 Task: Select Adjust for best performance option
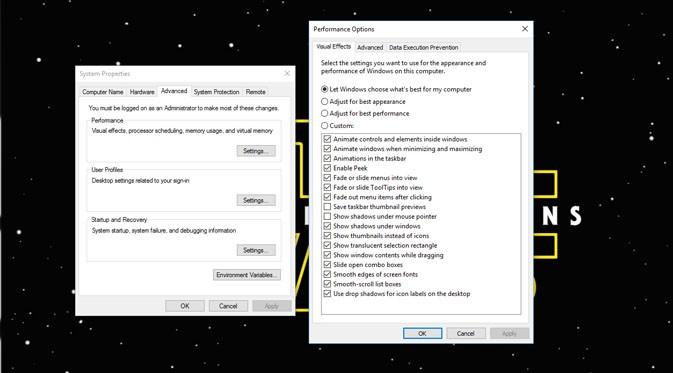coord(324,113)
